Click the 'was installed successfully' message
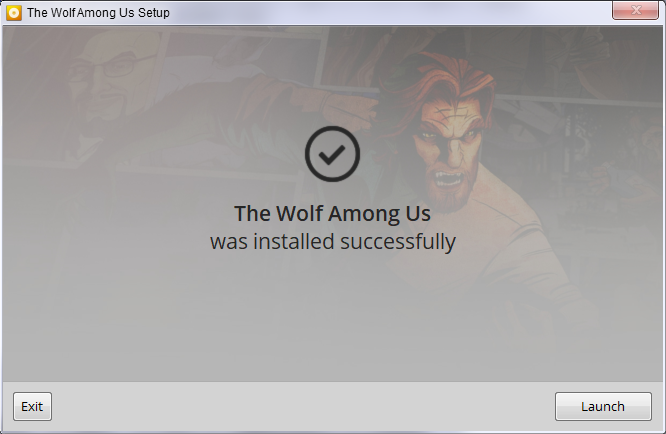 point(333,242)
